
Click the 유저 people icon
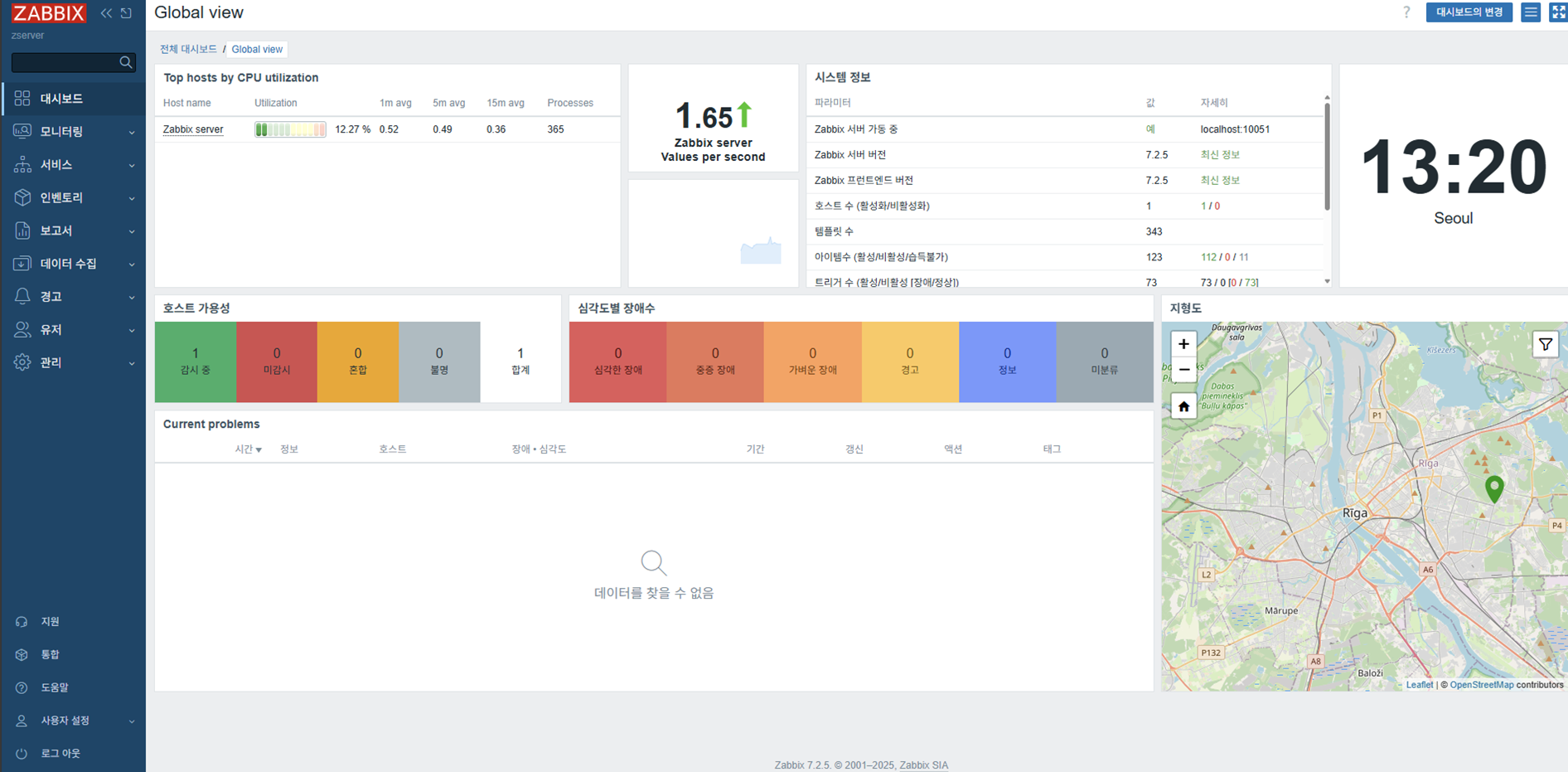click(22, 329)
